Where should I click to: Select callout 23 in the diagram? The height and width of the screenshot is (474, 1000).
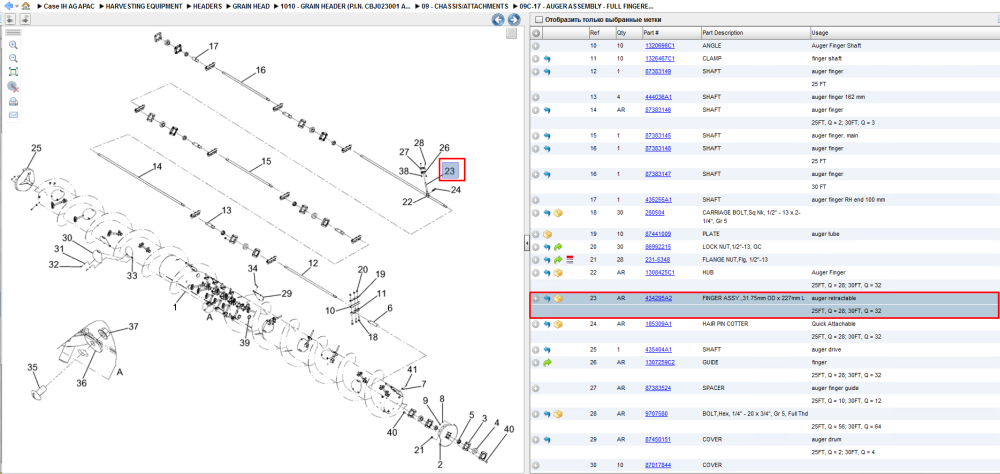(450, 170)
